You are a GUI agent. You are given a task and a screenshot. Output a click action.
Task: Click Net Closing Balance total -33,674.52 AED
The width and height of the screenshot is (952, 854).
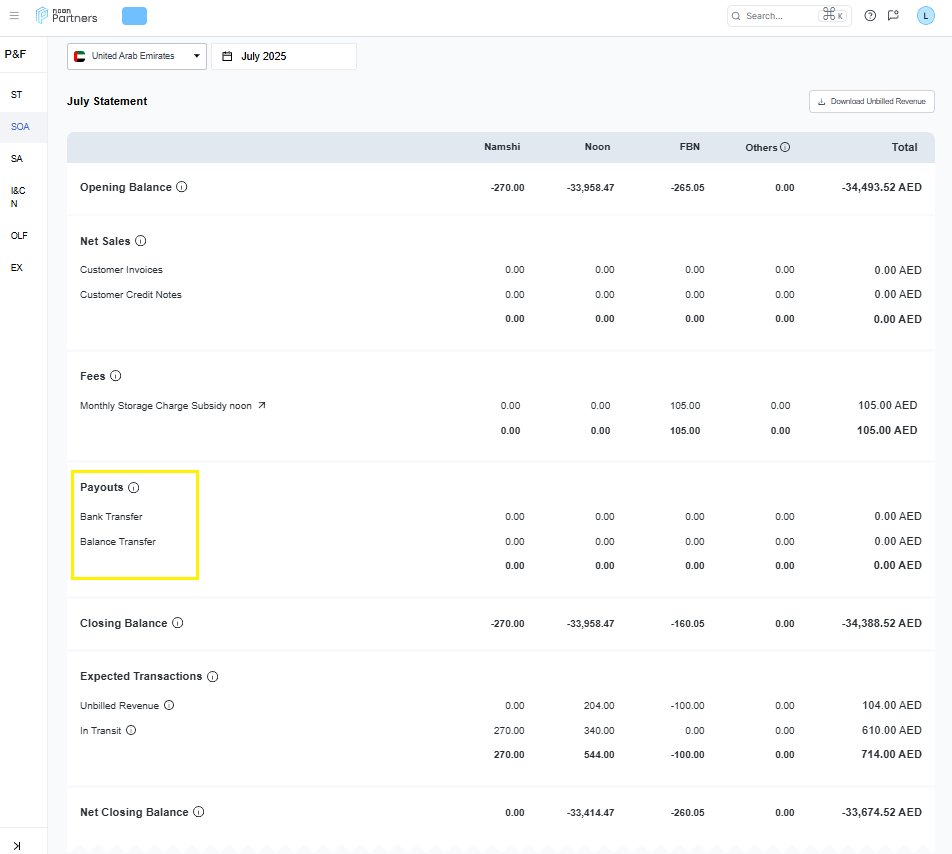click(x=882, y=812)
